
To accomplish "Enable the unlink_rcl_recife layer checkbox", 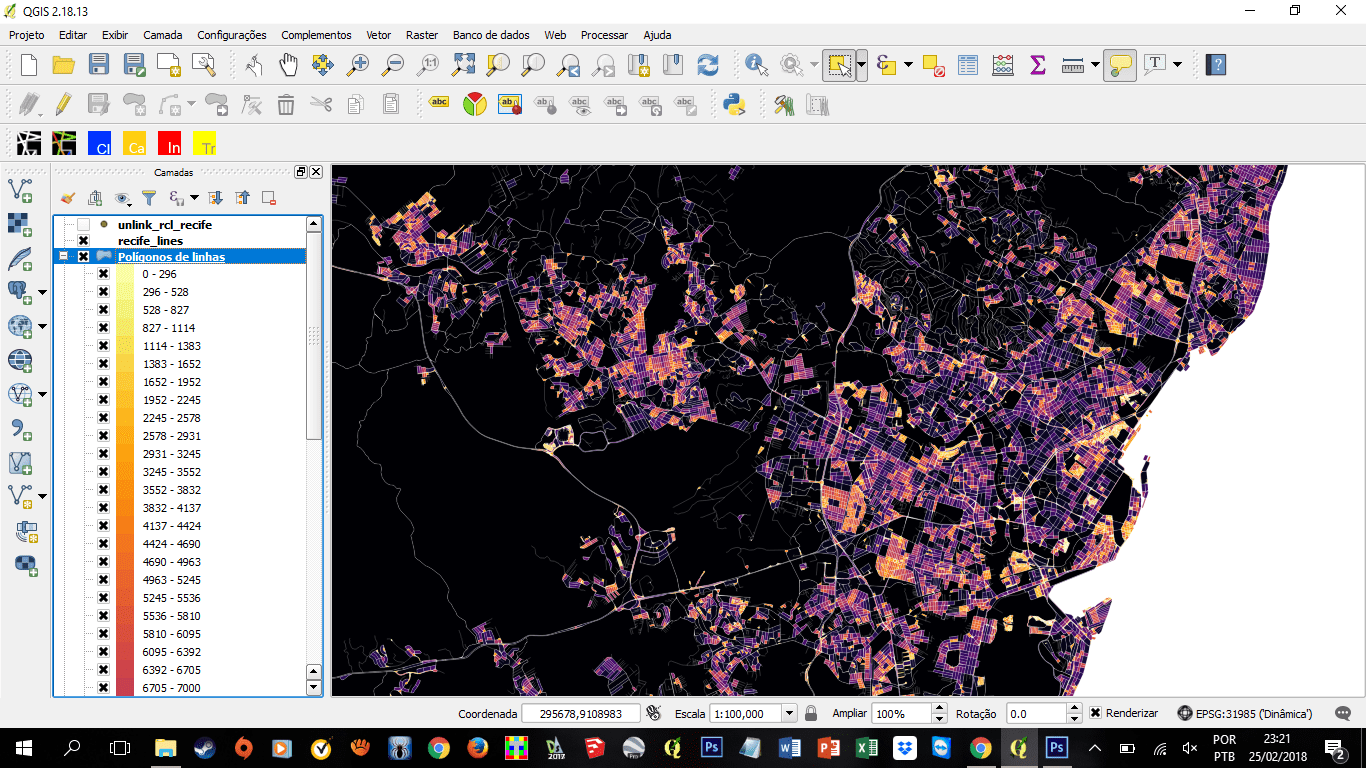I will (84, 225).
